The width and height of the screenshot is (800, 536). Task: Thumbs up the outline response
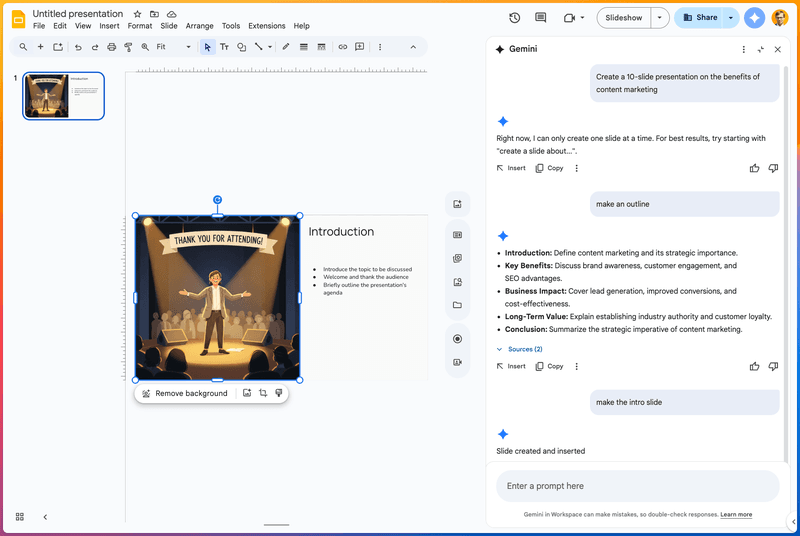(x=755, y=366)
